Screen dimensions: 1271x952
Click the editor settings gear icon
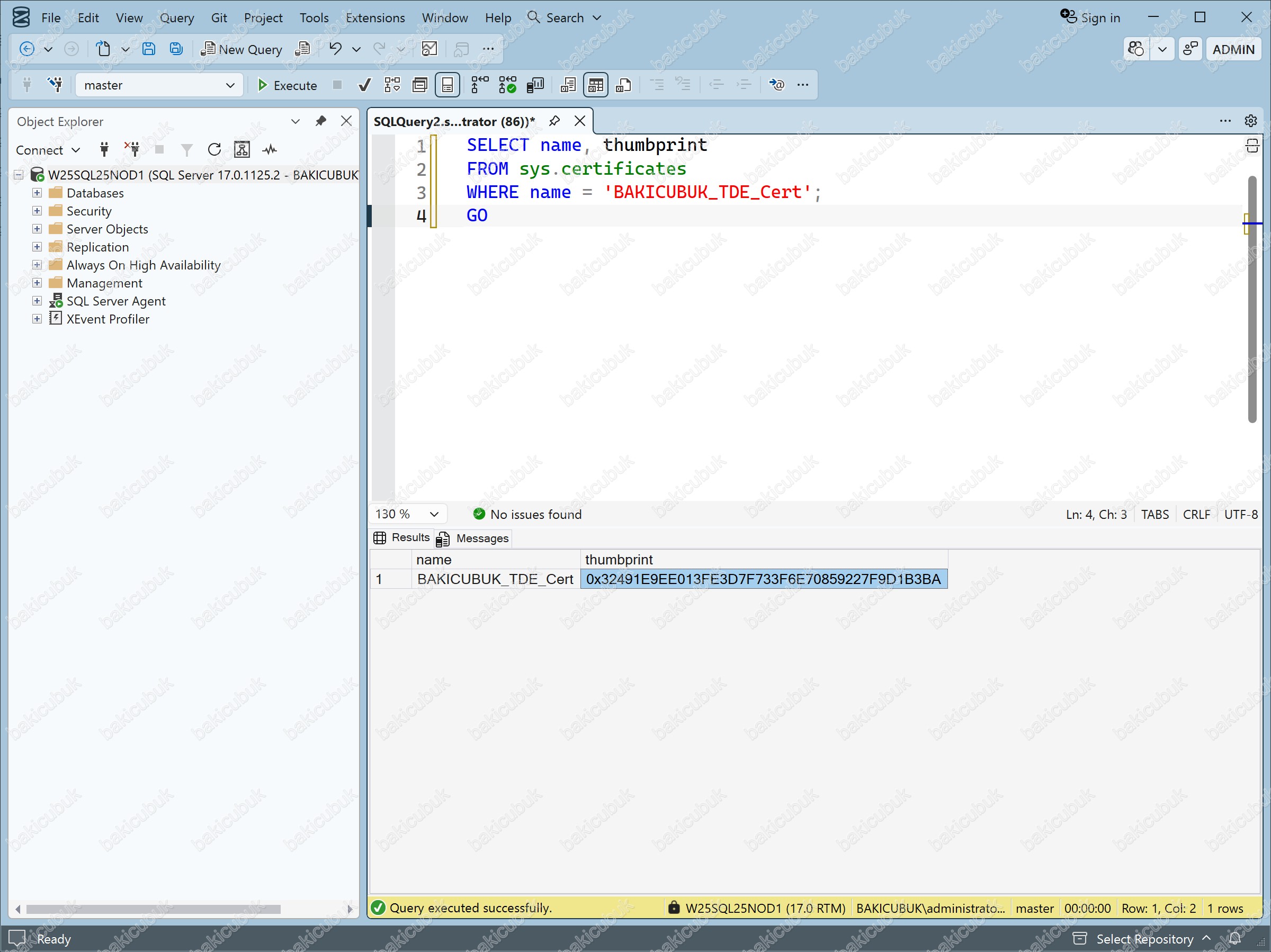point(1251,121)
